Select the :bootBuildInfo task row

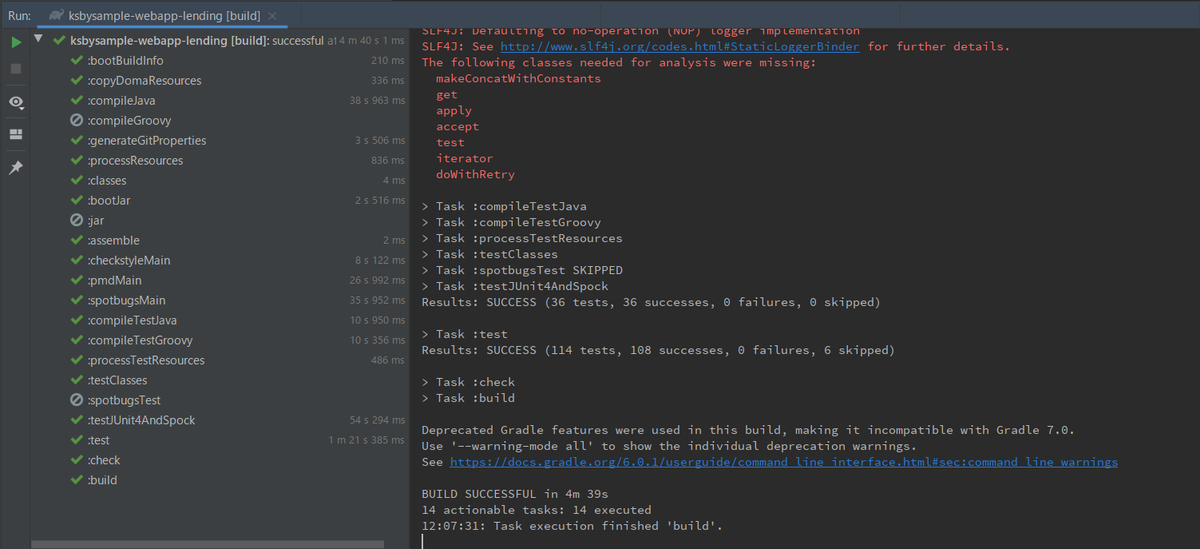point(220,60)
